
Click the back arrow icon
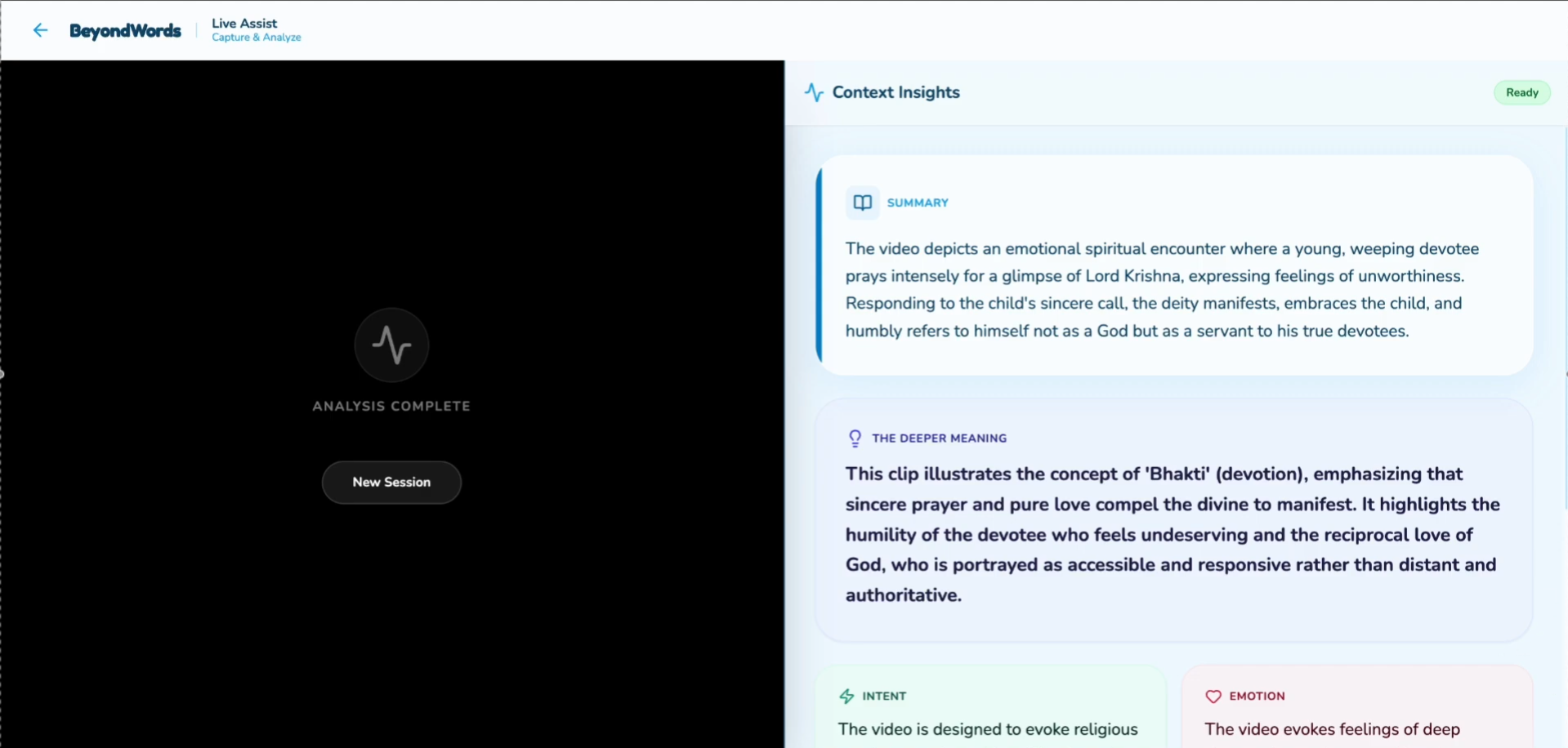40,30
